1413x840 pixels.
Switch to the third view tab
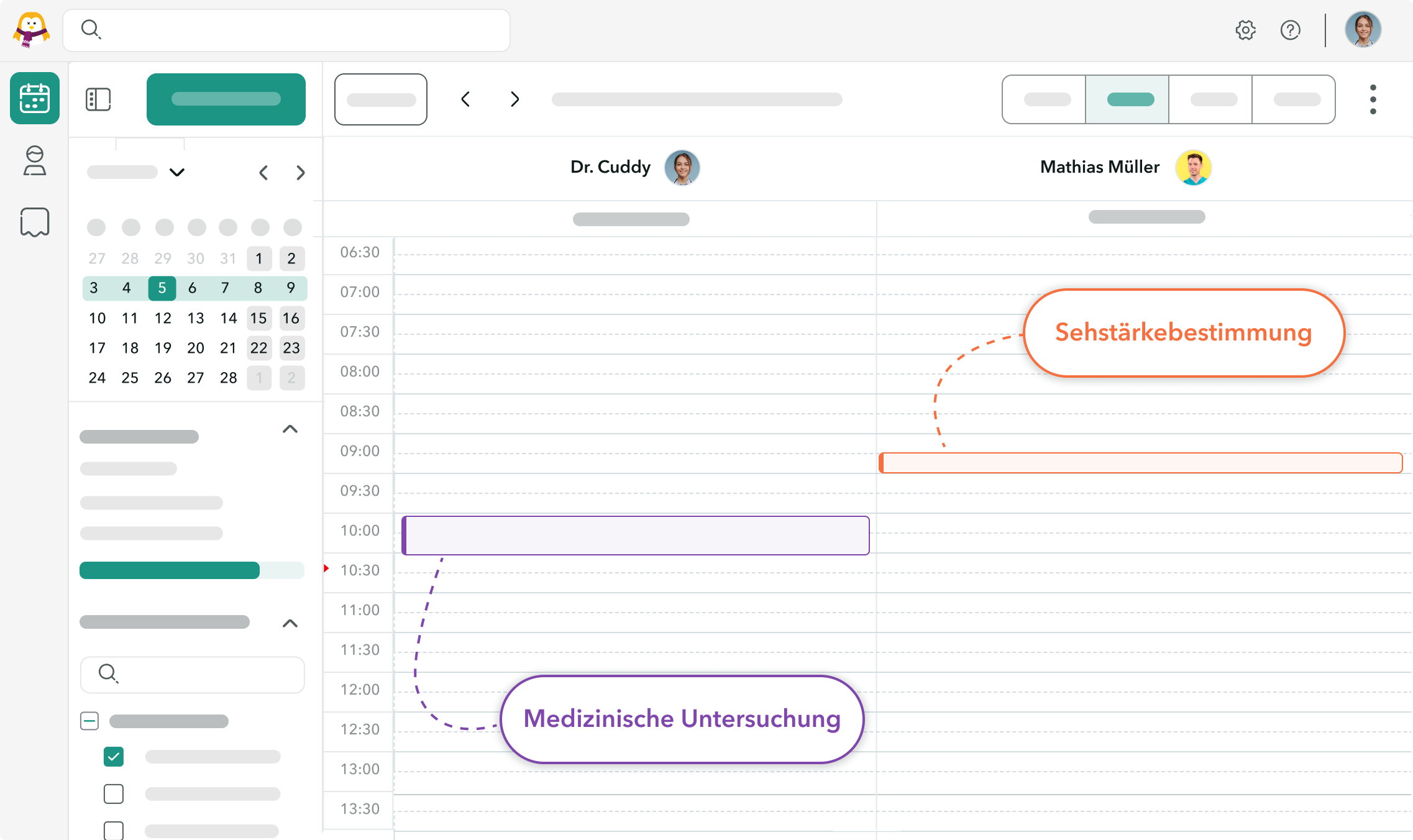1210,99
